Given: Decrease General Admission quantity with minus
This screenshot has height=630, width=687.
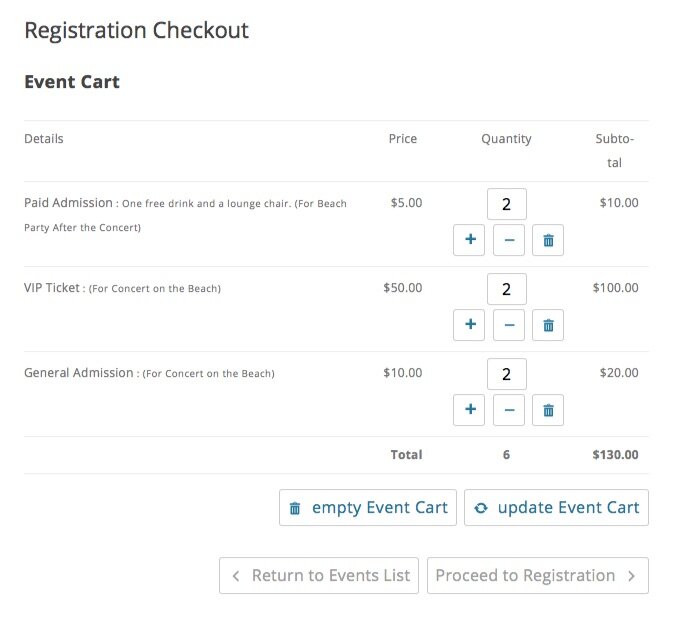Looking at the screenshot, I should 509,410.
